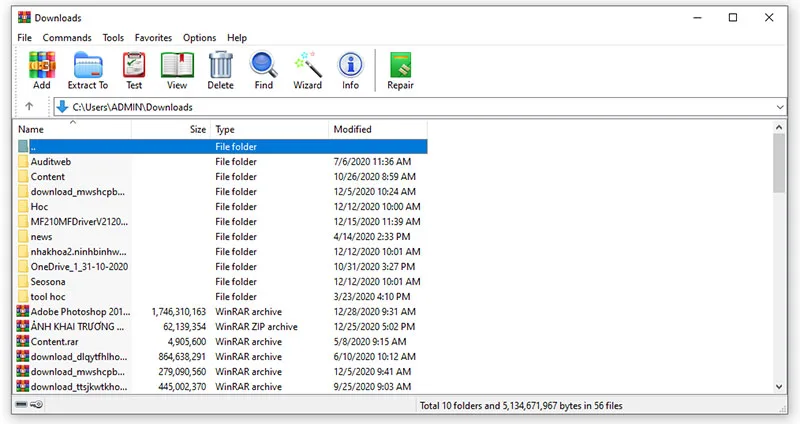This screenshot has width=800, height=424.
Task: Click the date 9/25/2020 9:03 AM
Action: [372, 387]
